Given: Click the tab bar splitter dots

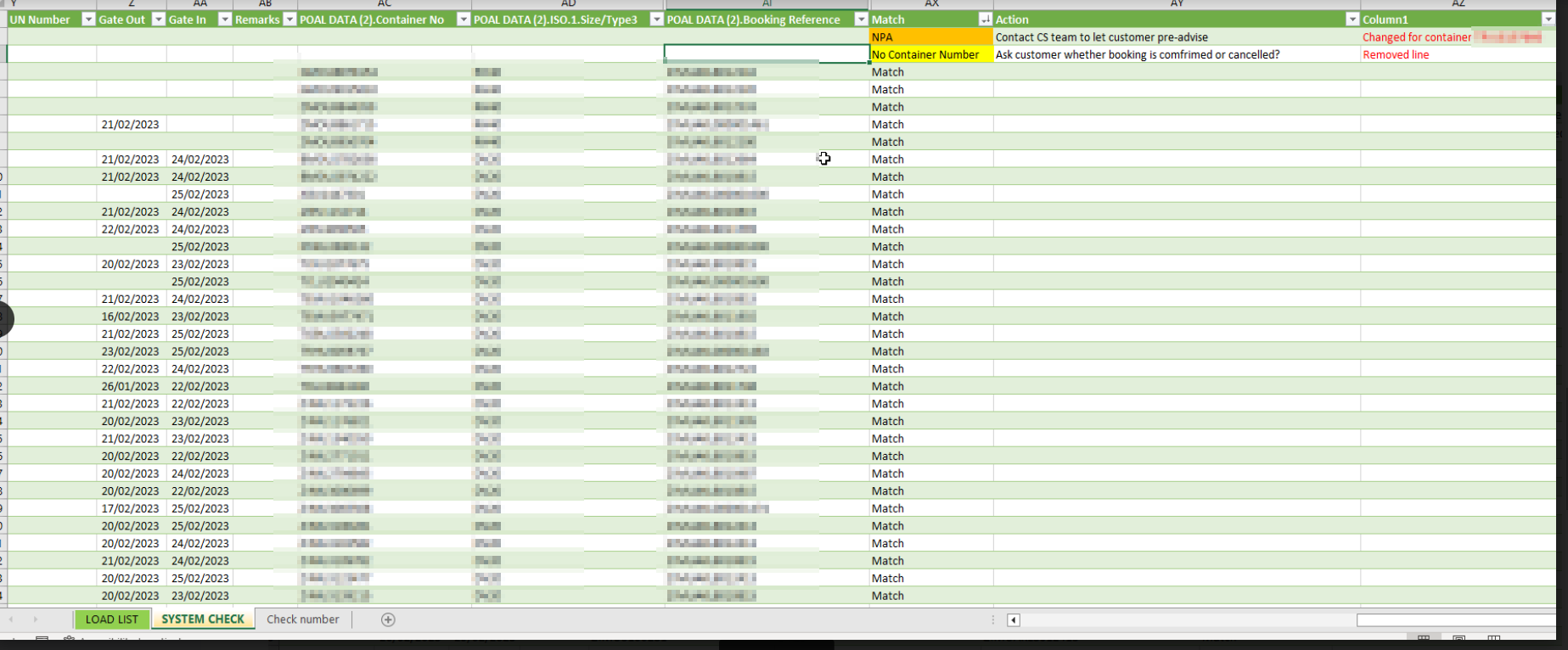Looking at the screenshot, I should click(992, 620).
